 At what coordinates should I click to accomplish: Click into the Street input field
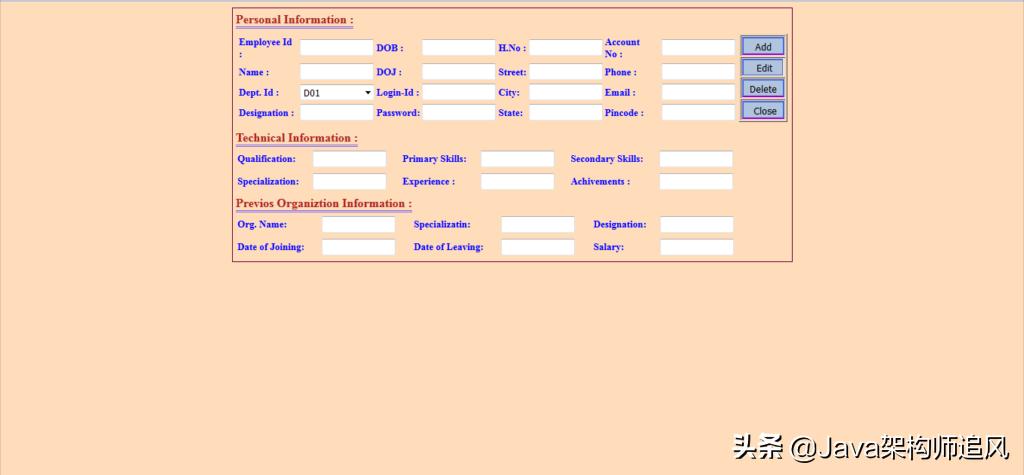[566, 72]
